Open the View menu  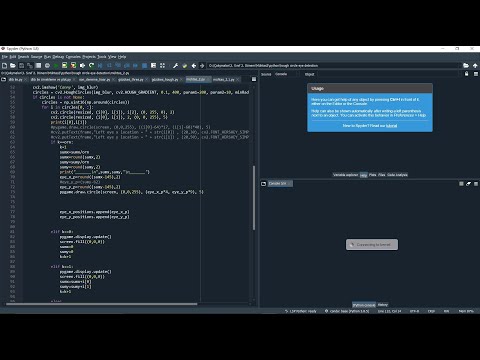tap(112, 57)
